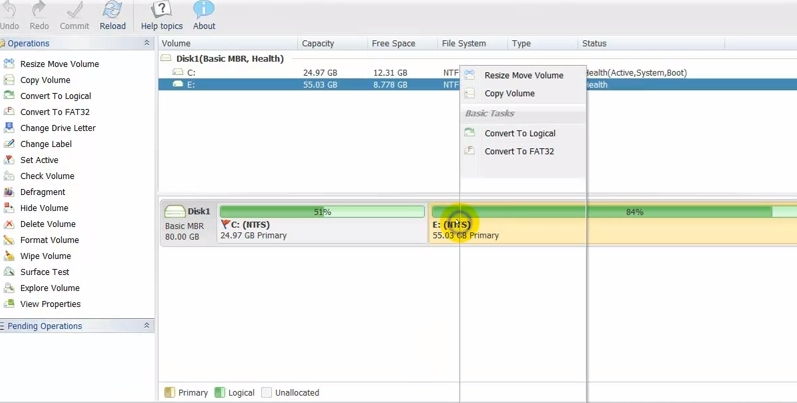Click the File System column header
797x403 pixels.
click(x=473, y=43)
